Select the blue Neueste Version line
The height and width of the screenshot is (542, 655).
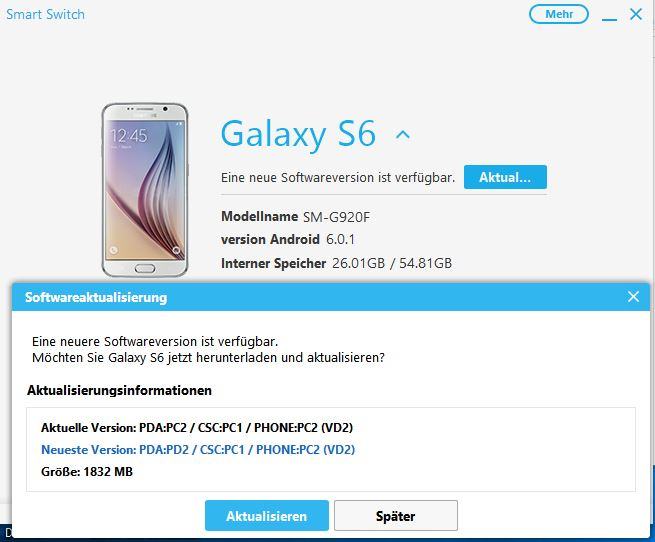click(x=198, y=450)
